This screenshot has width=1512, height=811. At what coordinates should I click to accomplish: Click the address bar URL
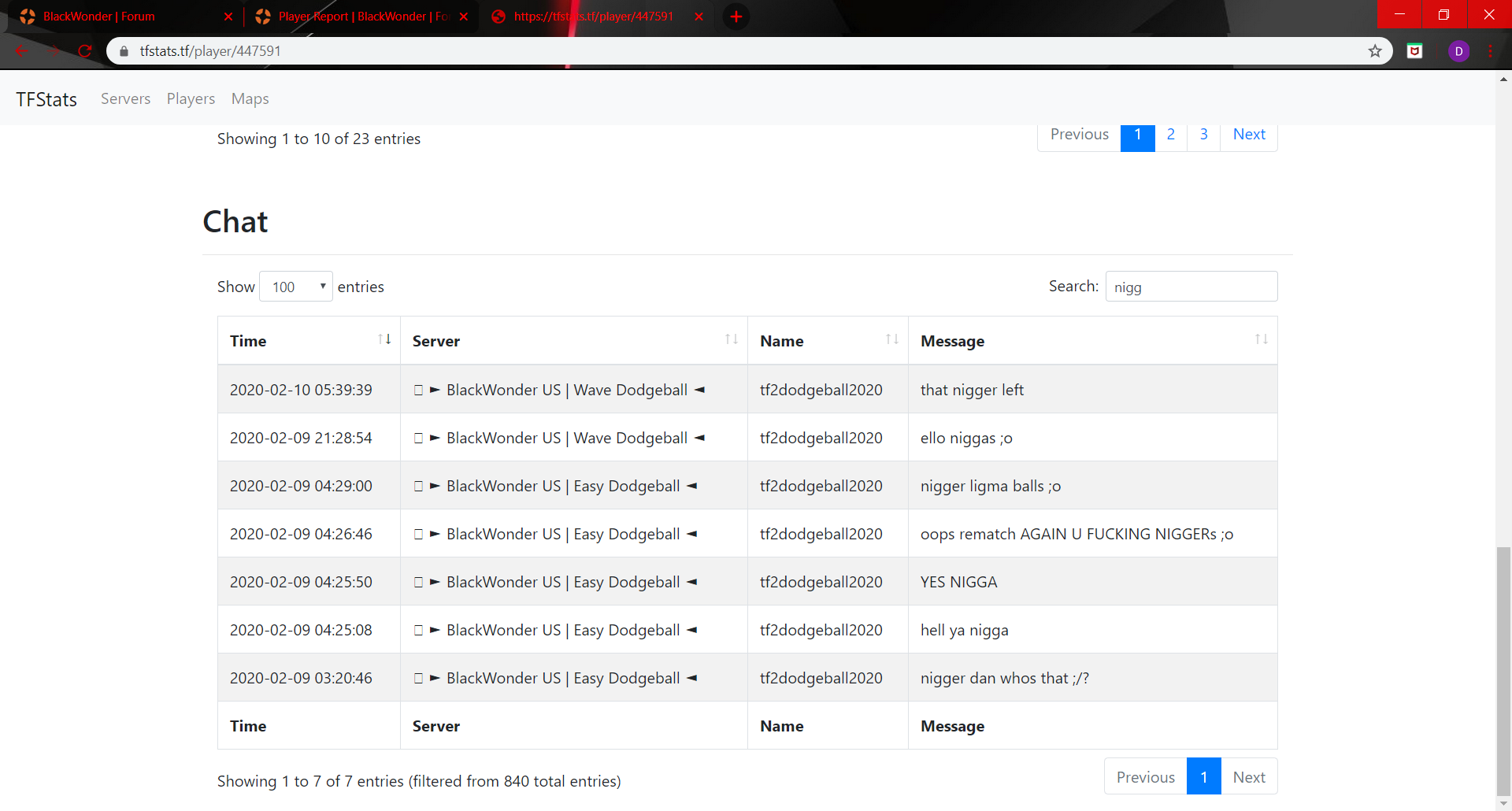point(210,51)
